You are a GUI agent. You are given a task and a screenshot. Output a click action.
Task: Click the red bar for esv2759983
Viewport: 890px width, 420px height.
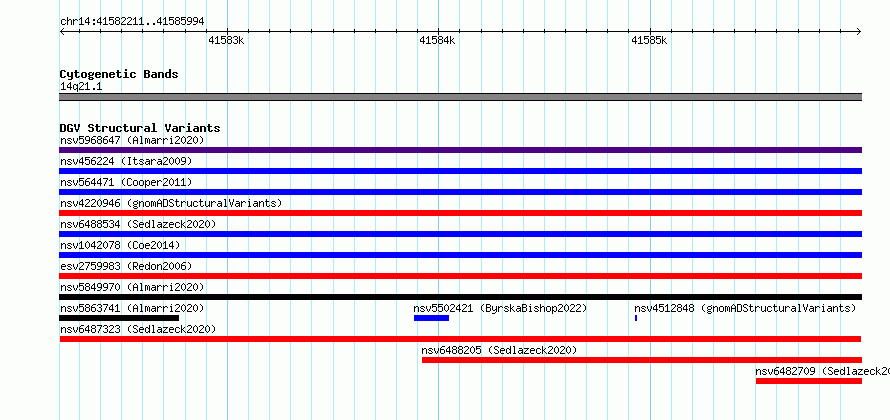tap(460, 276)
